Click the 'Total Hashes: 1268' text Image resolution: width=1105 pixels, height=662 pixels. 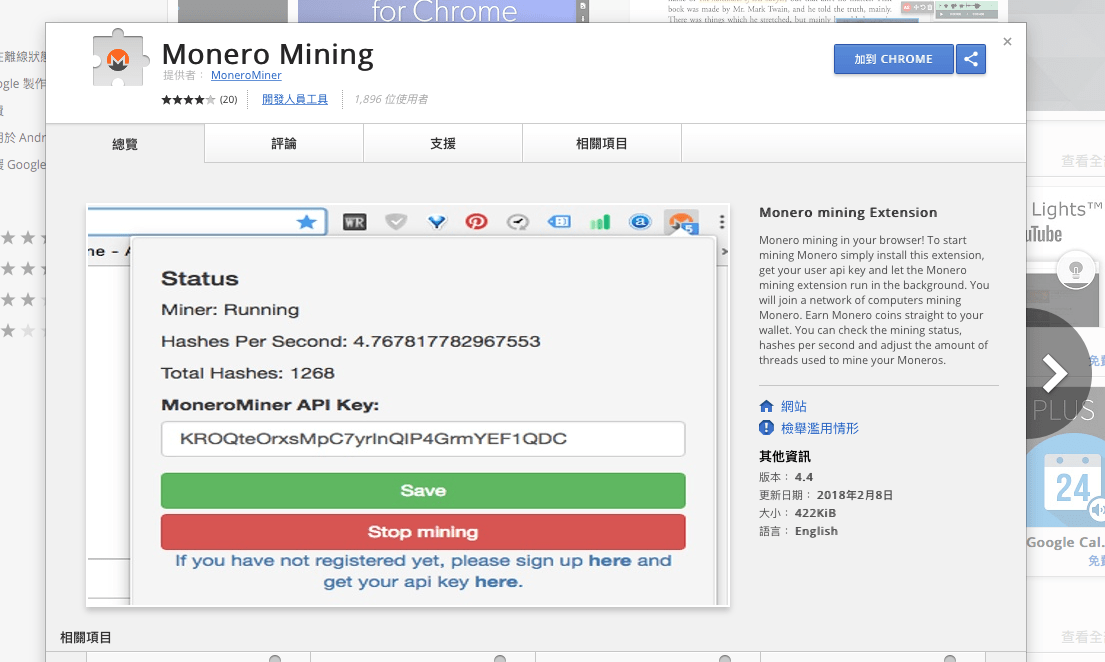pyautogui.click(x=247, y=373)
